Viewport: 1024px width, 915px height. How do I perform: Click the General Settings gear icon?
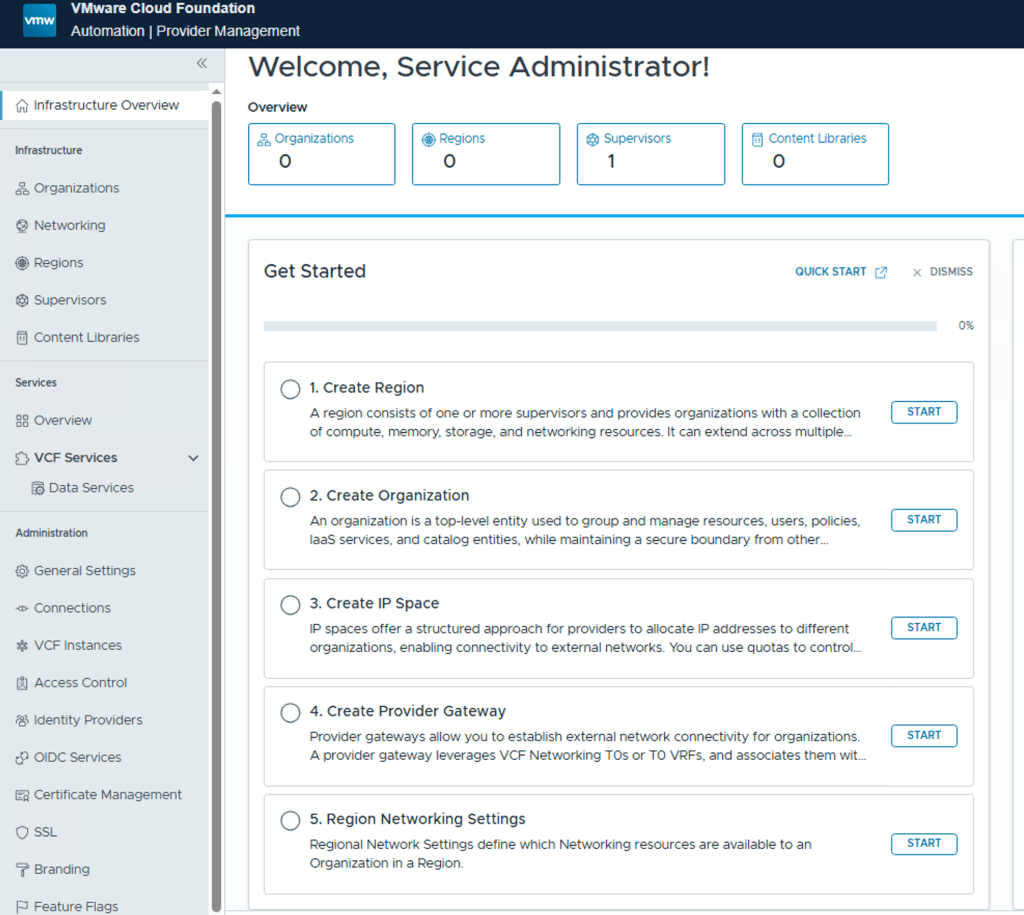(x=22, y=571)
